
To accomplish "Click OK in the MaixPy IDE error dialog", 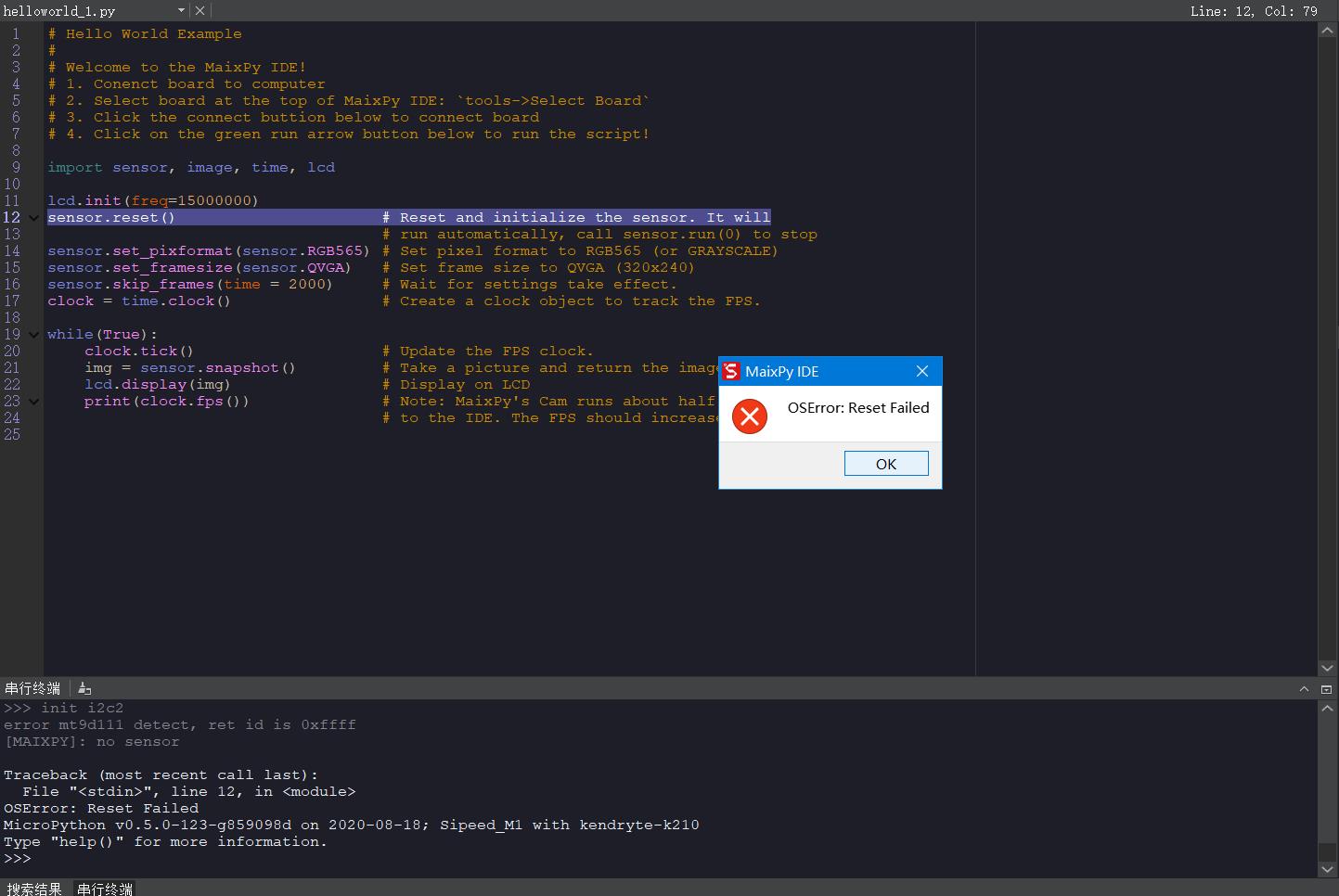I will (886, 464).
